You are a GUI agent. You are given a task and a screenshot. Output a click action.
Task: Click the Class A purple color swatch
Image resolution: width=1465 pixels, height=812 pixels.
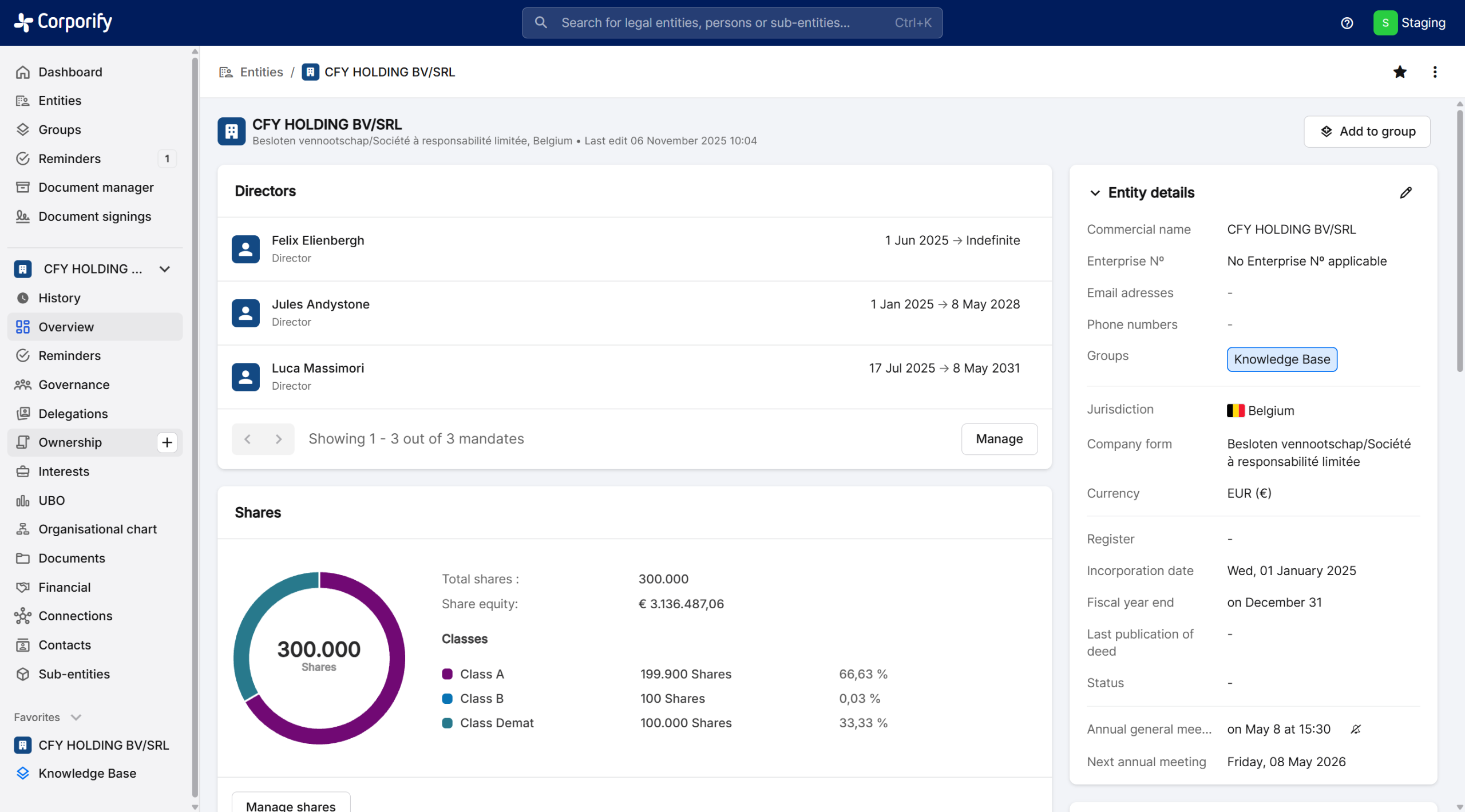[x=448, y=674]
